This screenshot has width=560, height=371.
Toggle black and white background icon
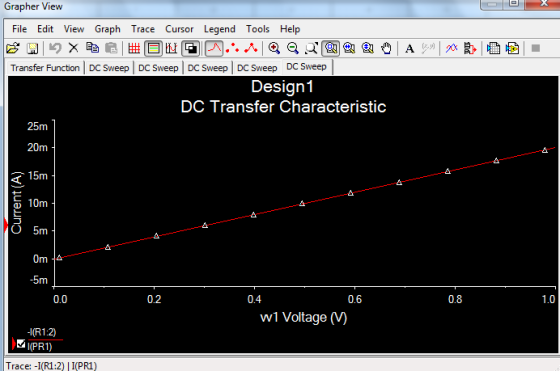point(190,48)
